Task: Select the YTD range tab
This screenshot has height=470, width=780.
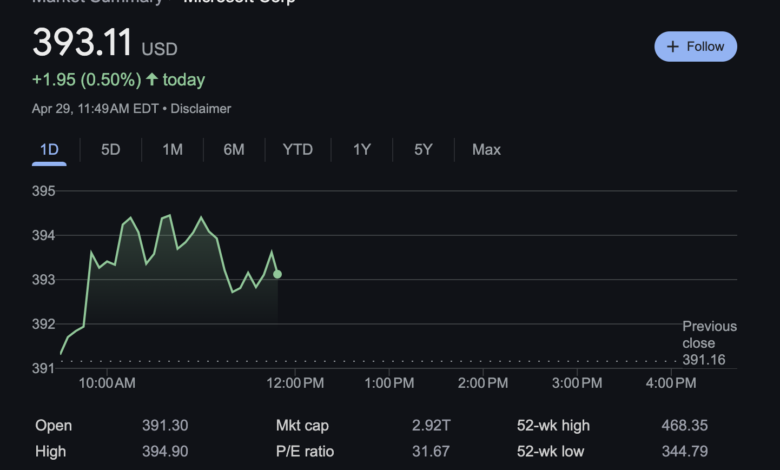Action: click(297, 150)
